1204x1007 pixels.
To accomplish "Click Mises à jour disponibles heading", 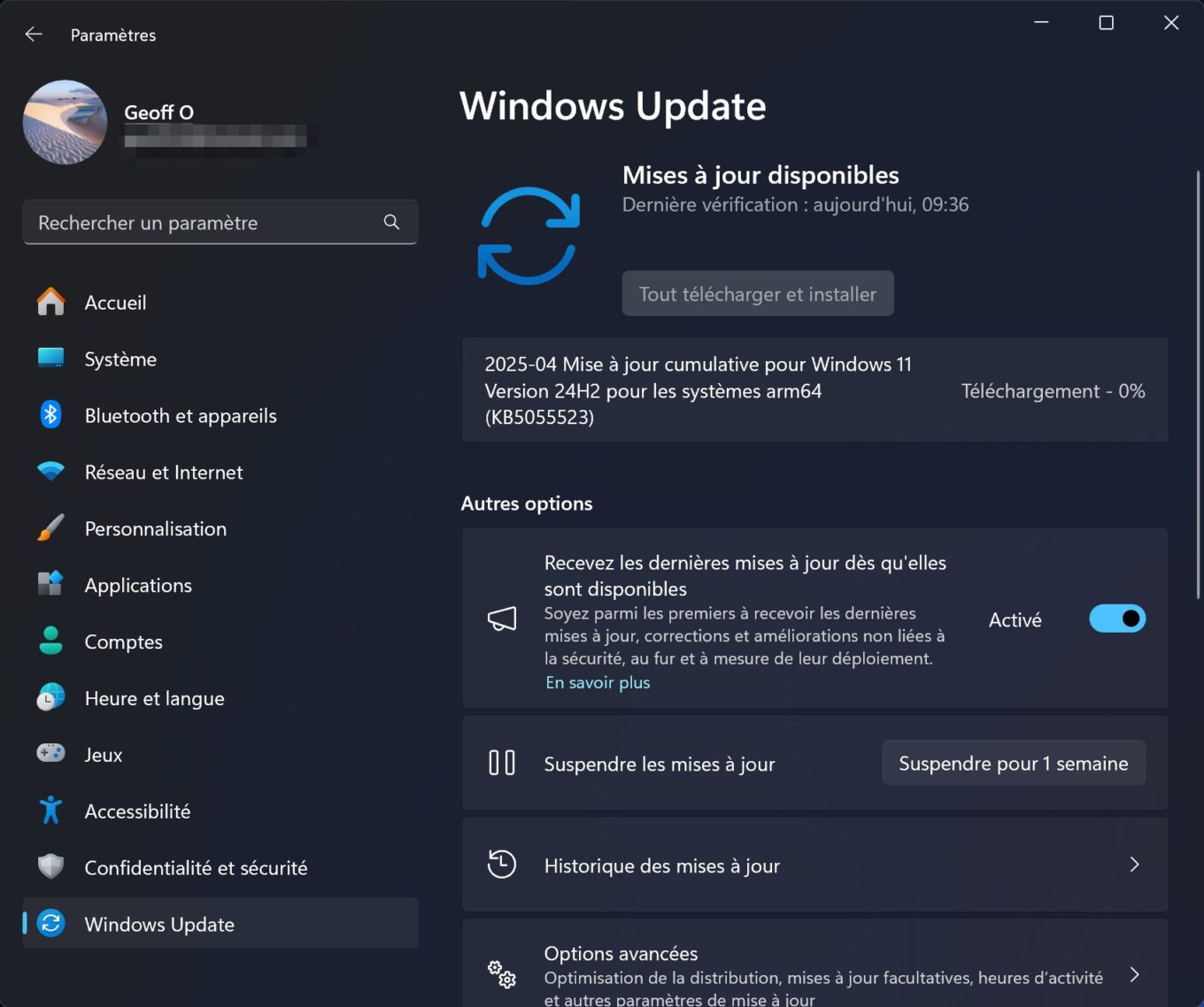I will 760,175.
